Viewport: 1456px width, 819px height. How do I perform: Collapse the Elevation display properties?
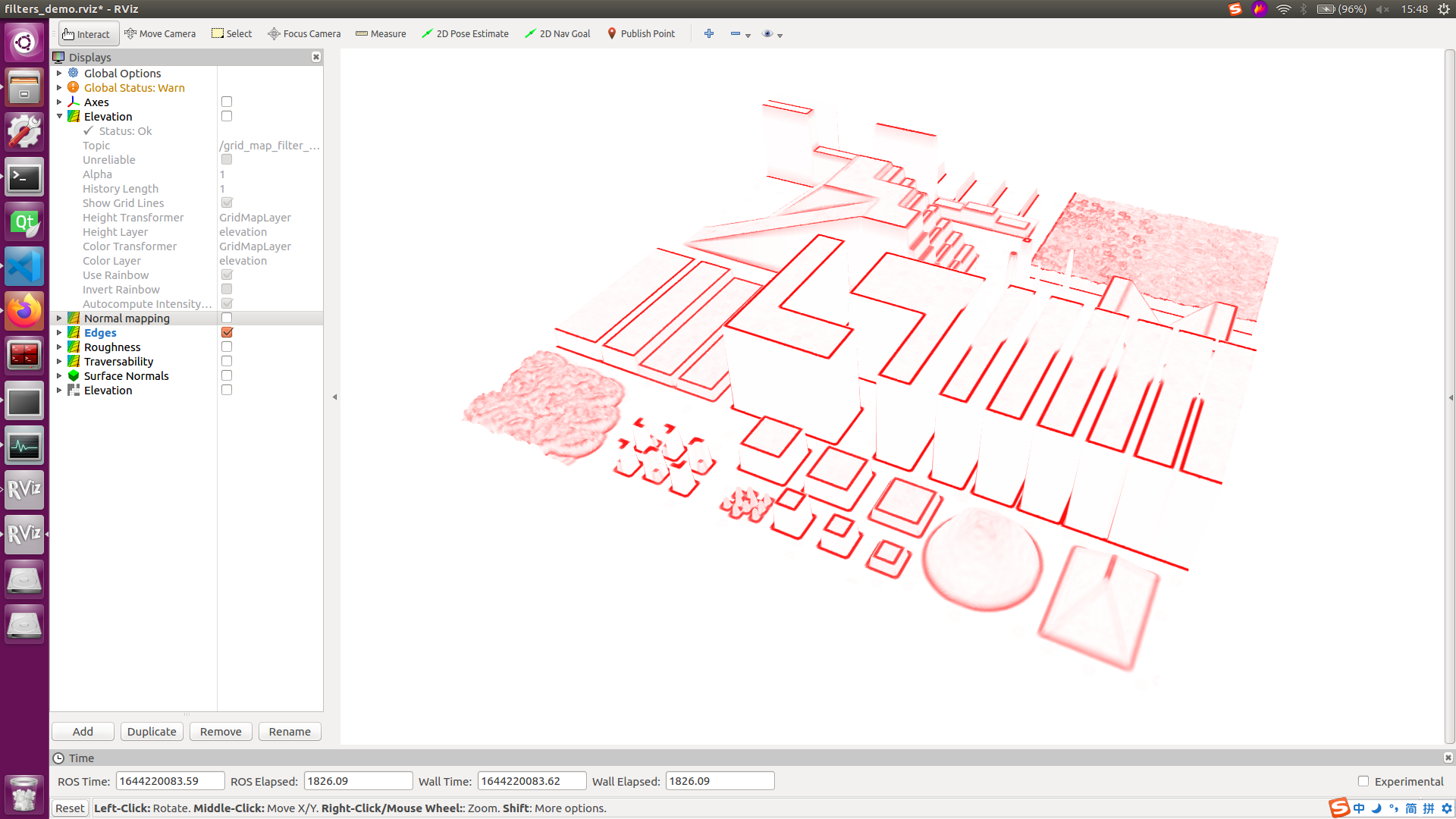[60, 116]
